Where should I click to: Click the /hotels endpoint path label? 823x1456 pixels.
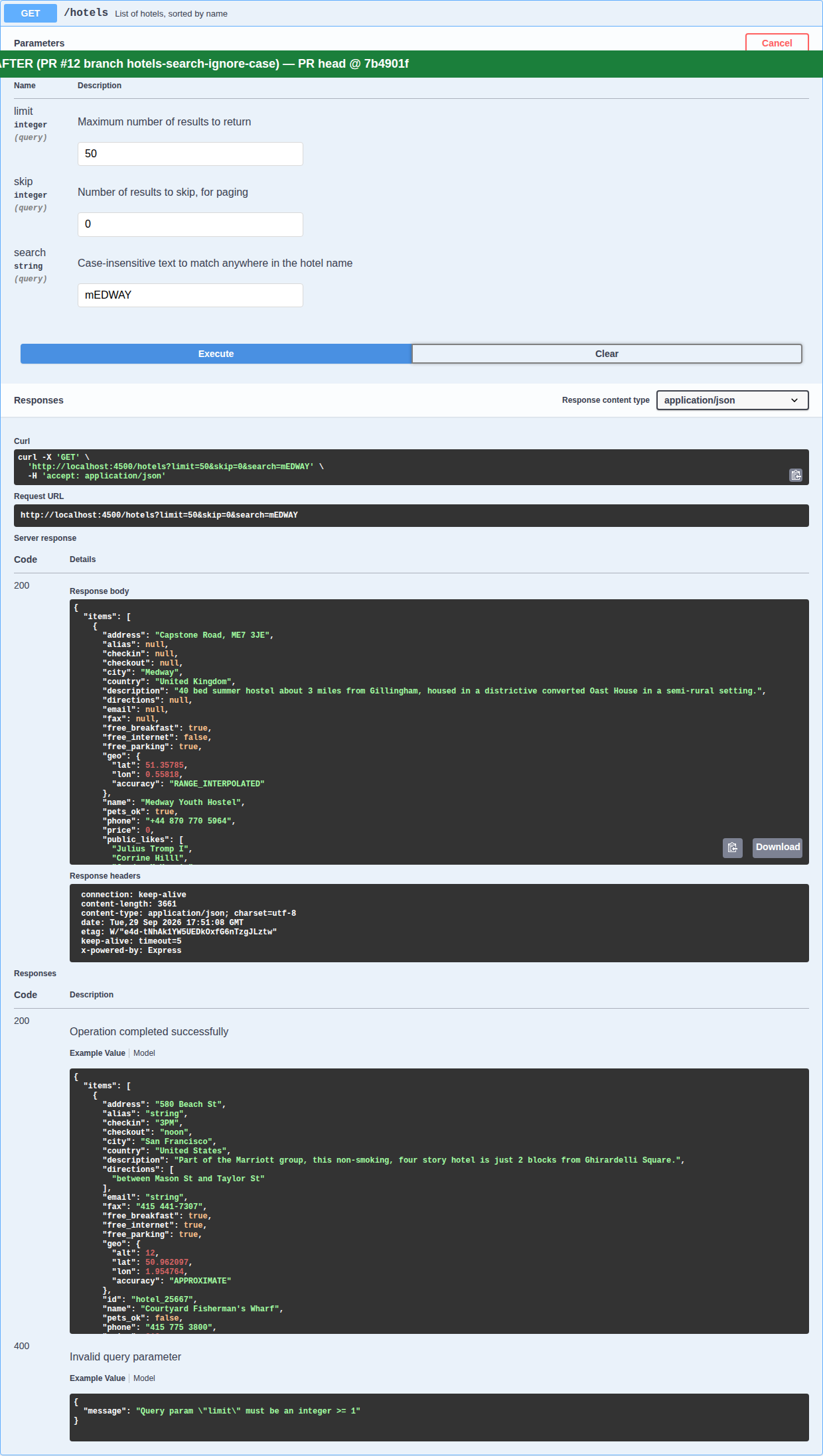86,13
